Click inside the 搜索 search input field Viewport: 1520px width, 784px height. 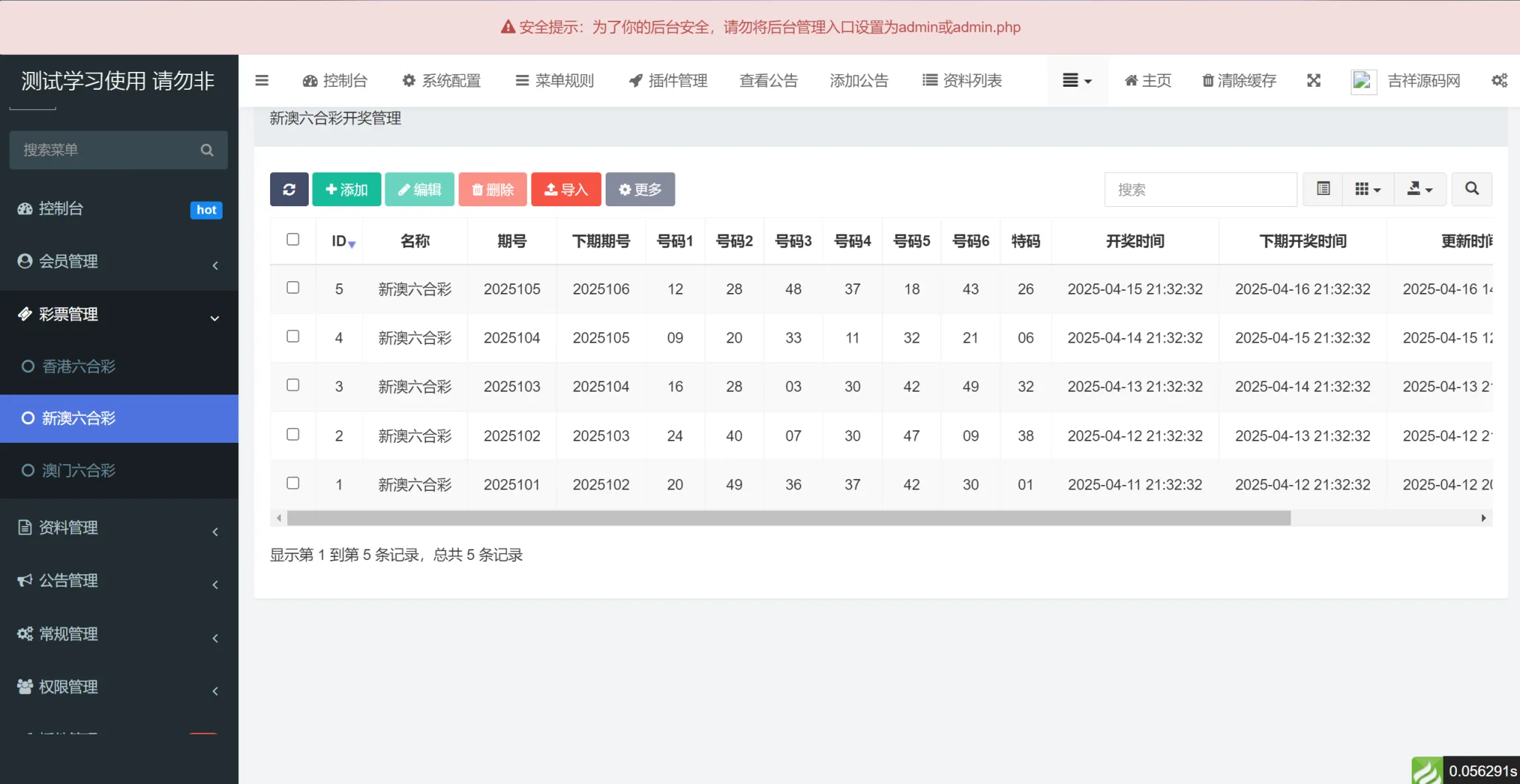(1200, 189)
